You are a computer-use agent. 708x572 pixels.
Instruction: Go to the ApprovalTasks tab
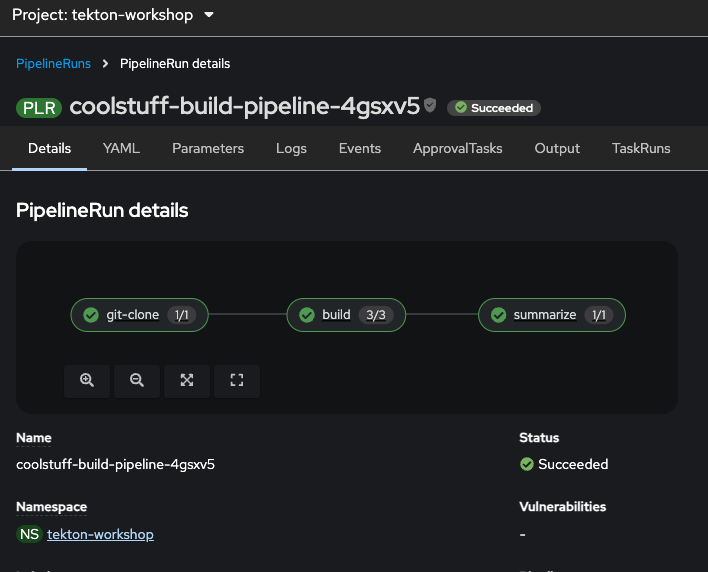pyautogui.click(x=458, y=148)
